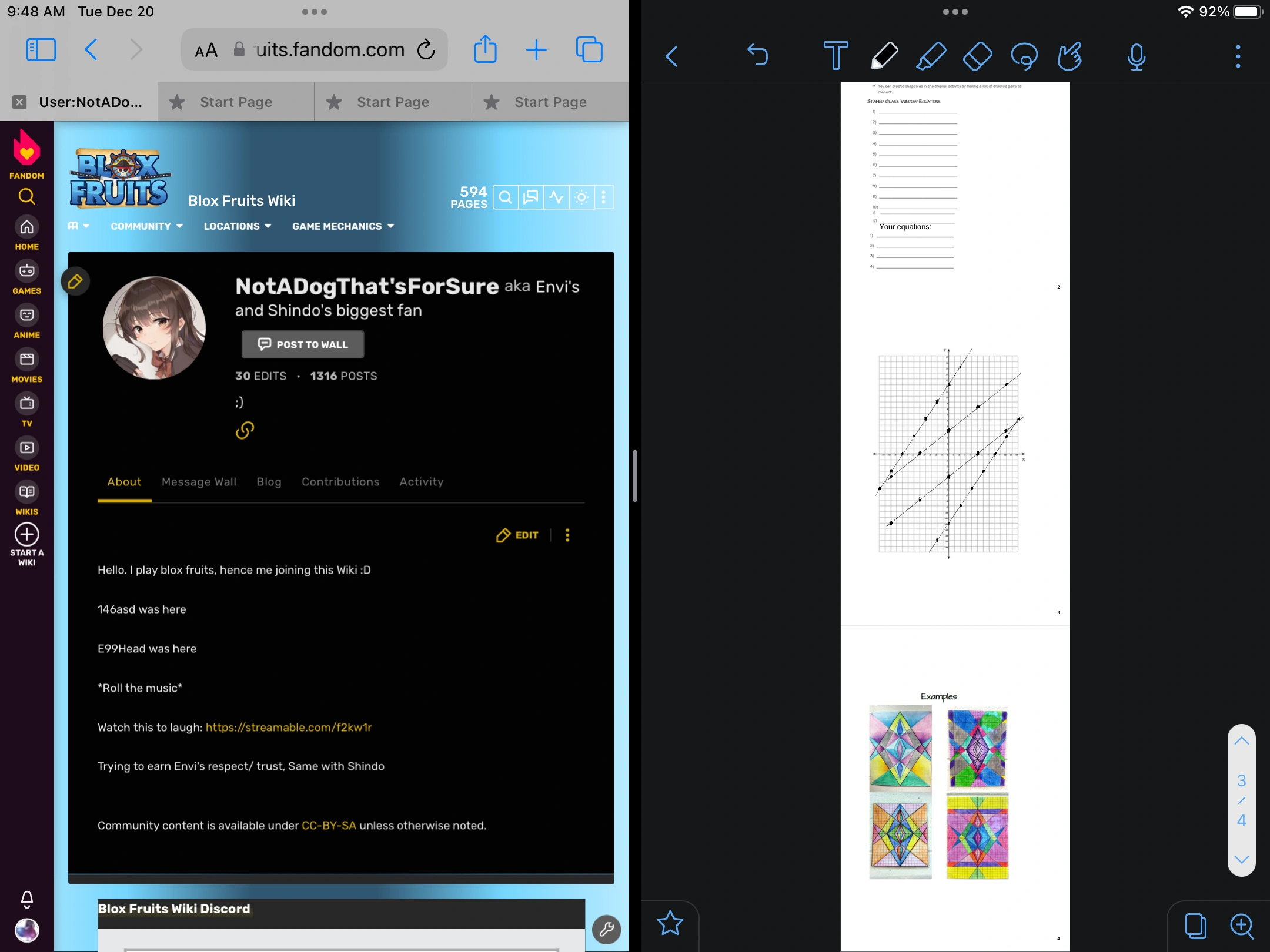Select the lasso selection tool
1270x952 pixels.
[1024, 56]
